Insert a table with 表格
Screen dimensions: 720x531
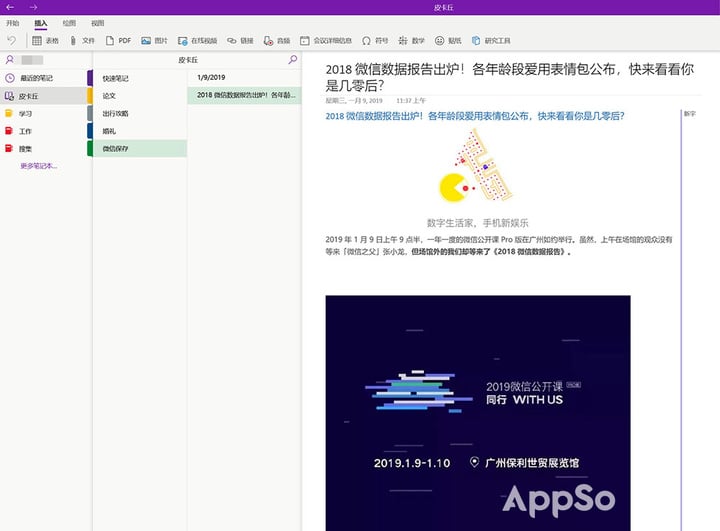pyautogui.click(x=45, y=40)
